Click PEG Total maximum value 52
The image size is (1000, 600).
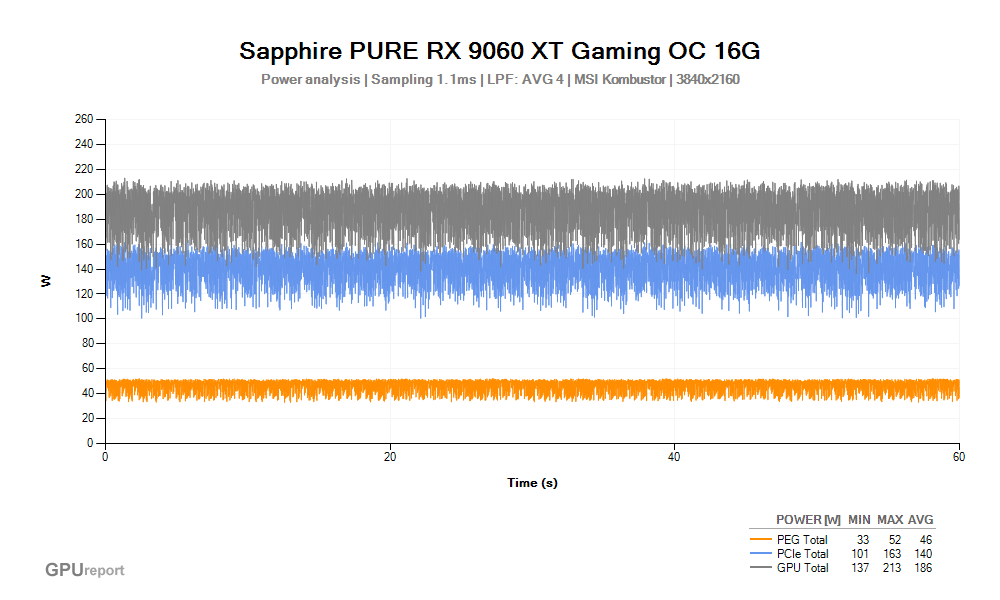click(x=894, y=540)
